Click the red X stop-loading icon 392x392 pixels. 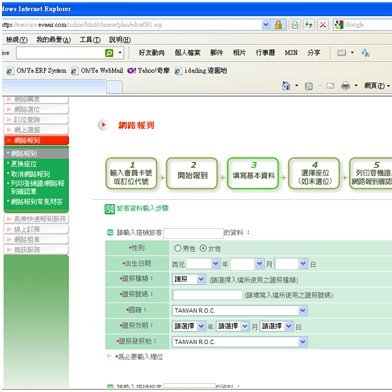pyautogui.click(x=323, y=25)
